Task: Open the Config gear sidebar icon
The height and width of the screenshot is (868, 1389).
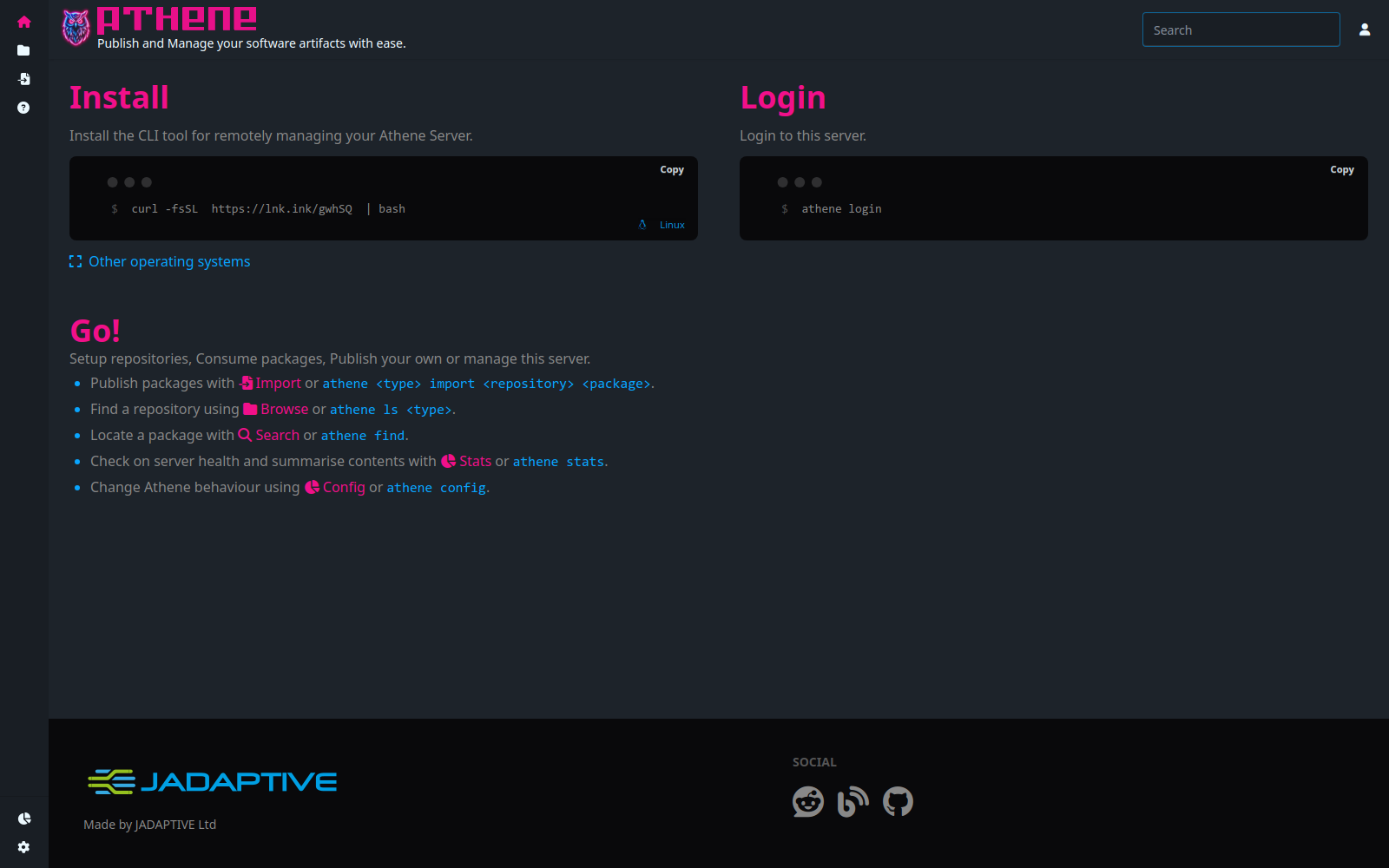Action: point(23,847)
